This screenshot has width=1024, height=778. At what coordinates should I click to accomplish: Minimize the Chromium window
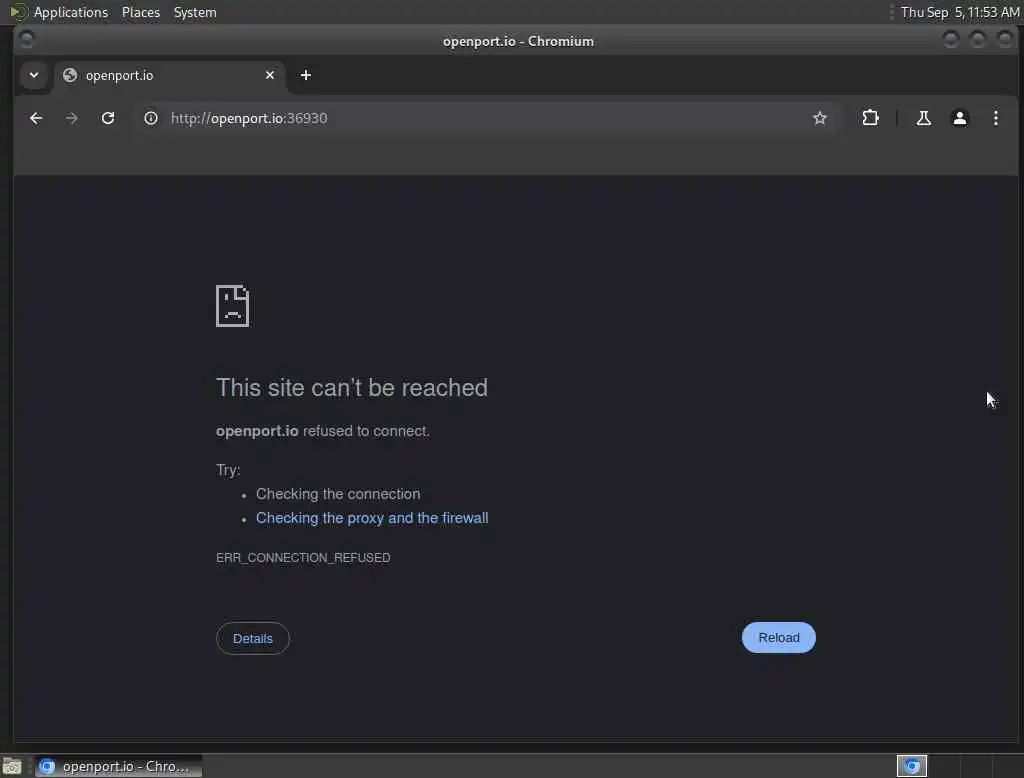tap(951, 40)
